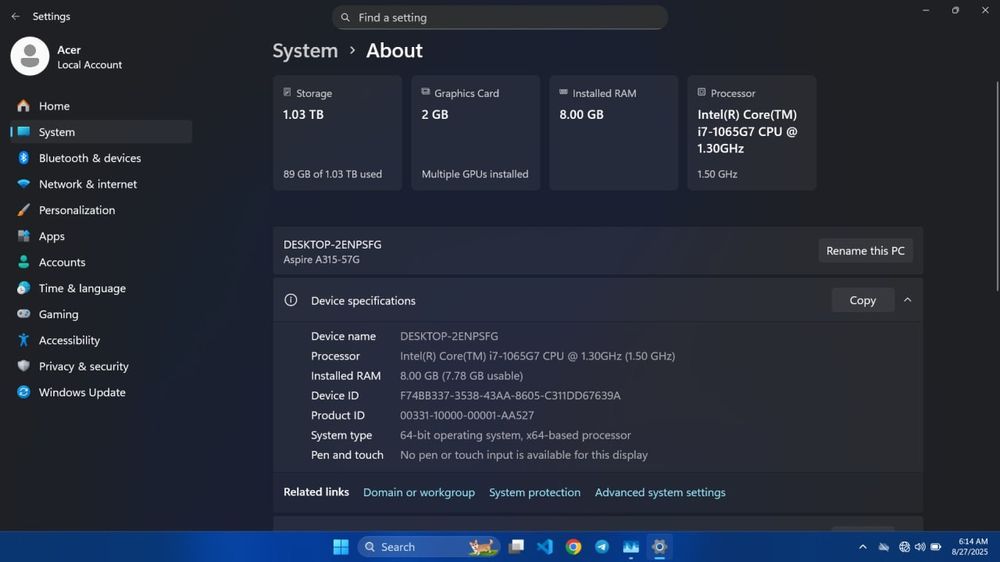The width and height of the screenshot is (1000, 562).
Task: Open Accounts settings page
Action: 101,262
